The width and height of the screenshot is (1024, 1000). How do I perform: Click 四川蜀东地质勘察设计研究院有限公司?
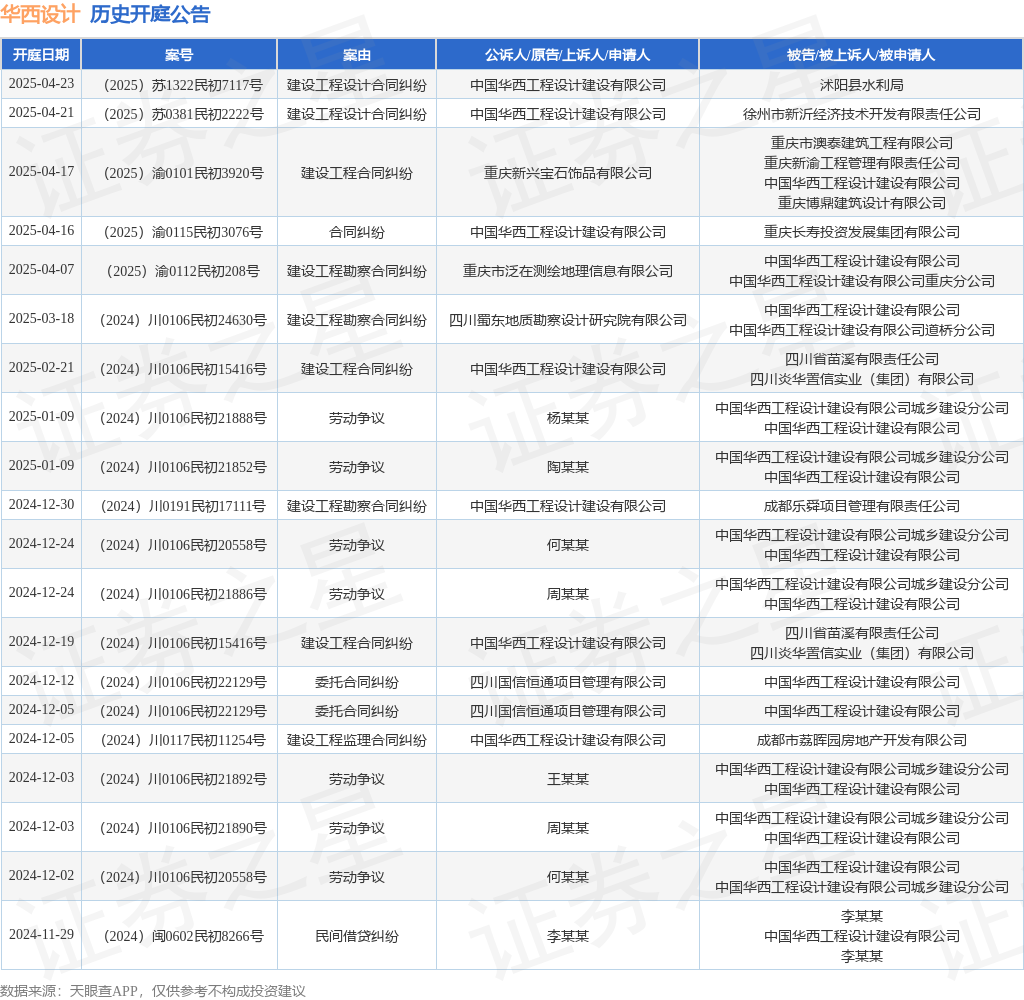pos(568,320)
